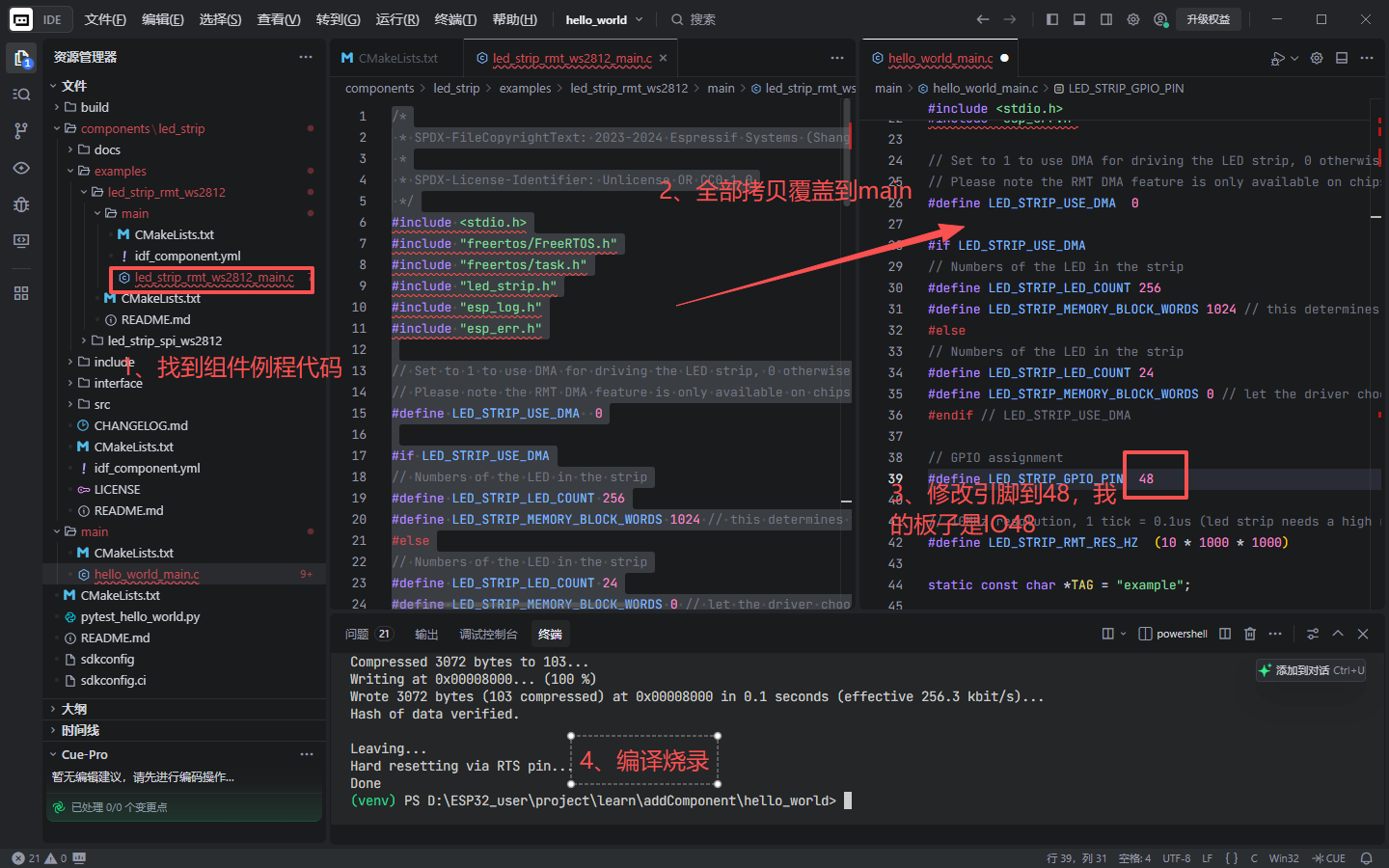Maximize the terminal panel with chevron up

(1338, 634)
